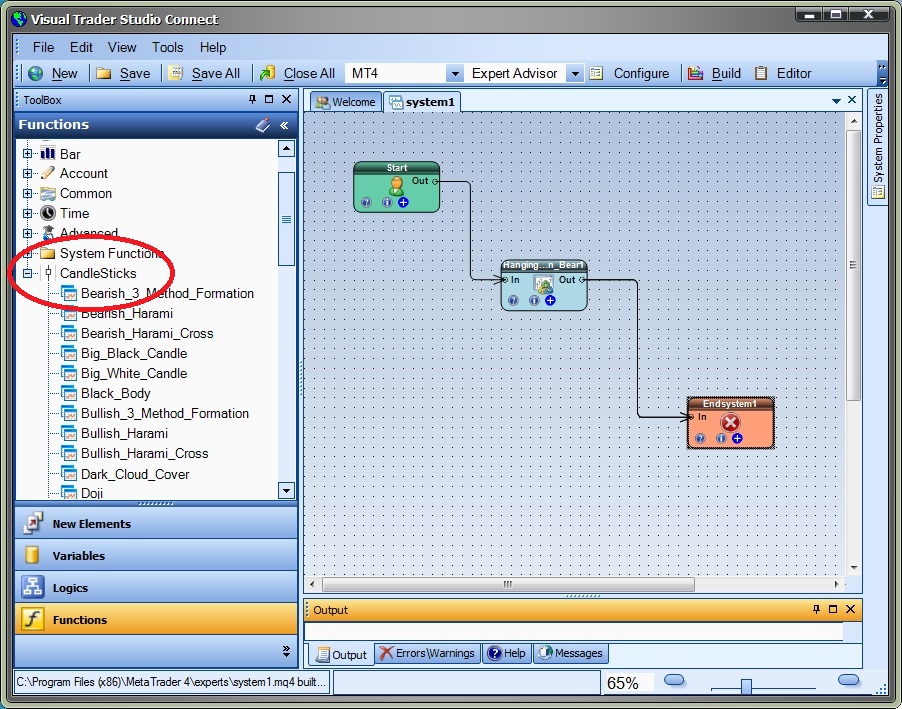Image resolution: width=902 pixels, height=709 pixels.
Task: Click the info icon on Start block
Action: pyautogui.click(x=387, y=202)
